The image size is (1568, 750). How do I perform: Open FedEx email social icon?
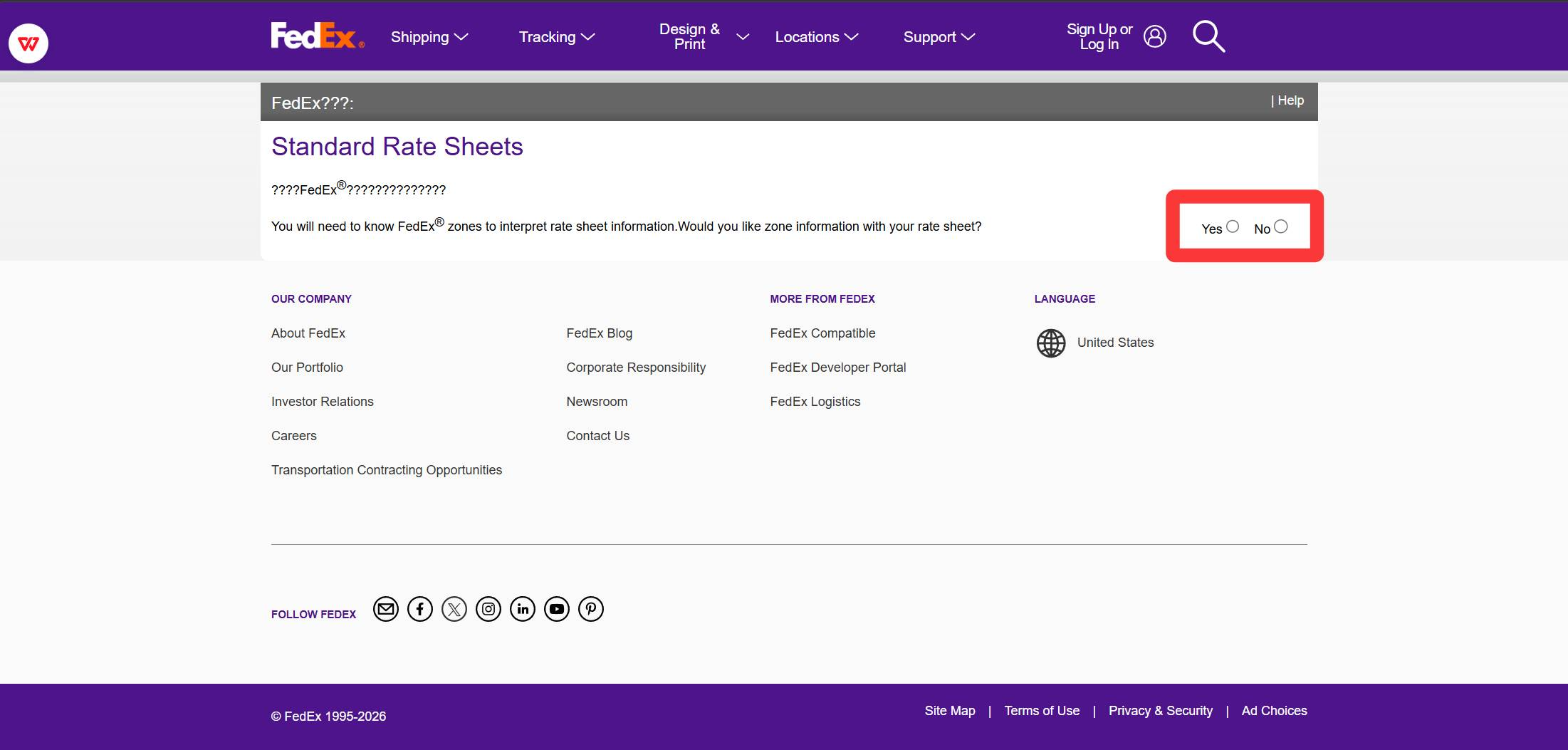pyautogui.click(x=386, y=609)
